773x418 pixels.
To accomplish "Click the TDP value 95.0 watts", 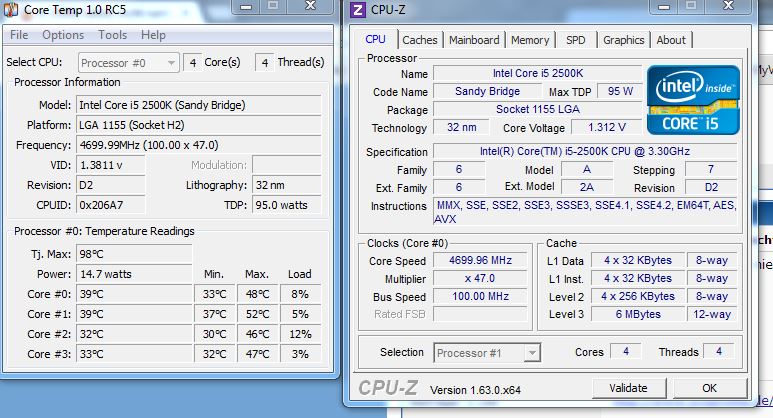I will coord(286,205).
